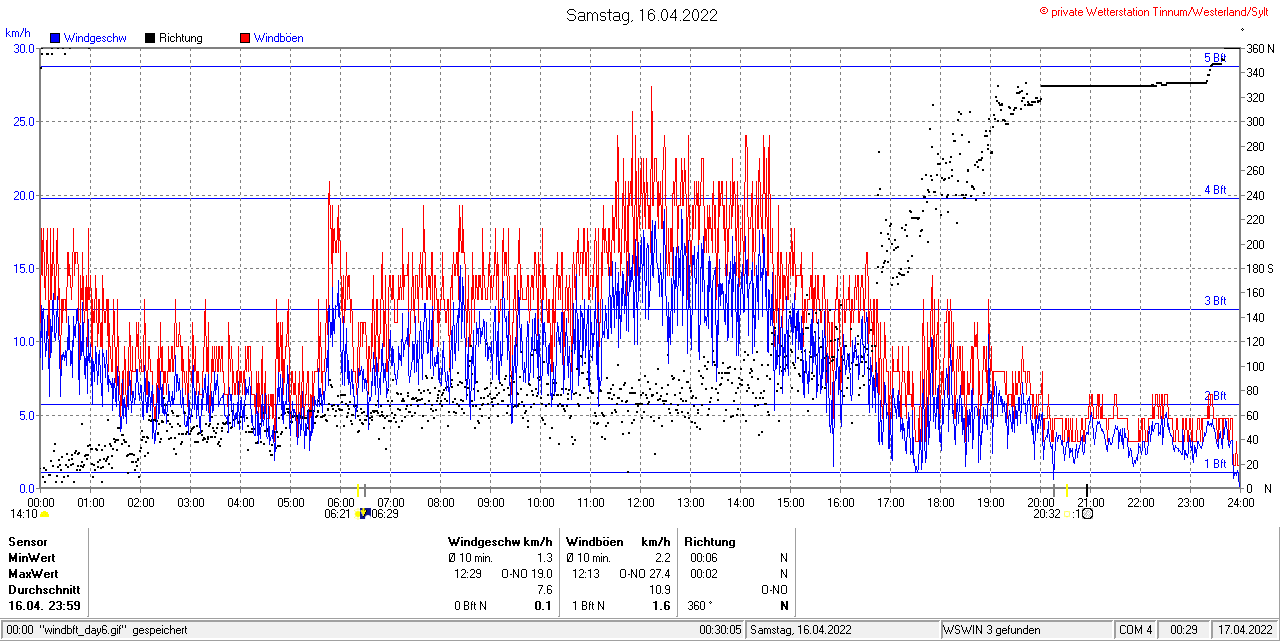Click the red Windböen legend square
This screenshot has width=1280, height=641.
tap(244, 38)
